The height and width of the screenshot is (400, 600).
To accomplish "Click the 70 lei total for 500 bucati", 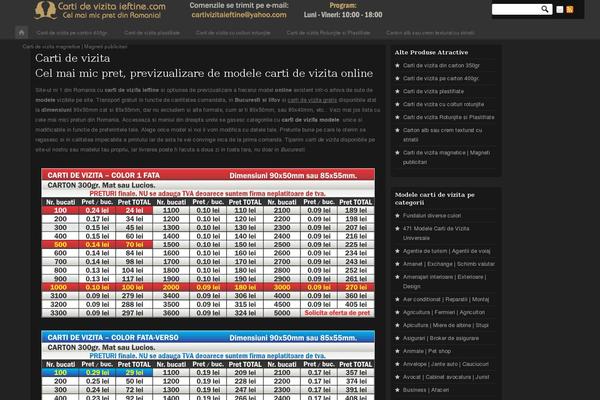I will 134,244.
